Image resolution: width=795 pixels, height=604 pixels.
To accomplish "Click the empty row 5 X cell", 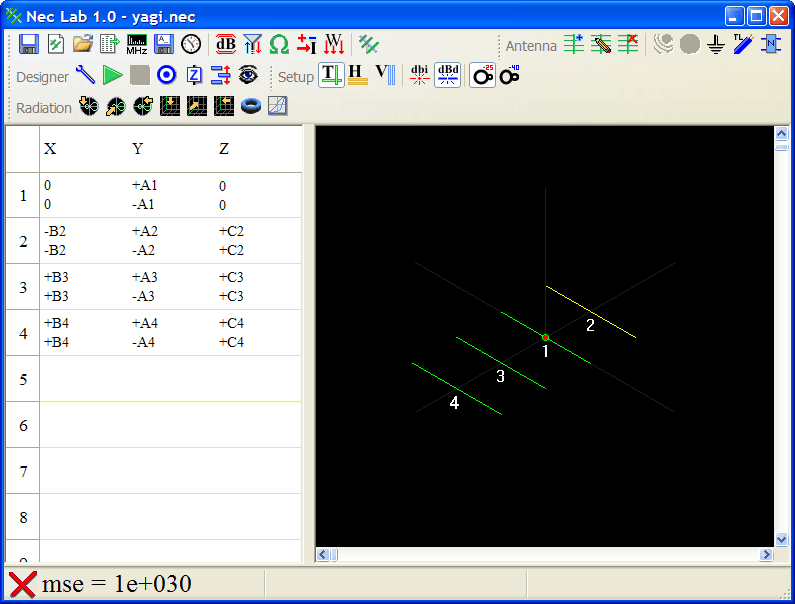I will (x=84, y=379).
